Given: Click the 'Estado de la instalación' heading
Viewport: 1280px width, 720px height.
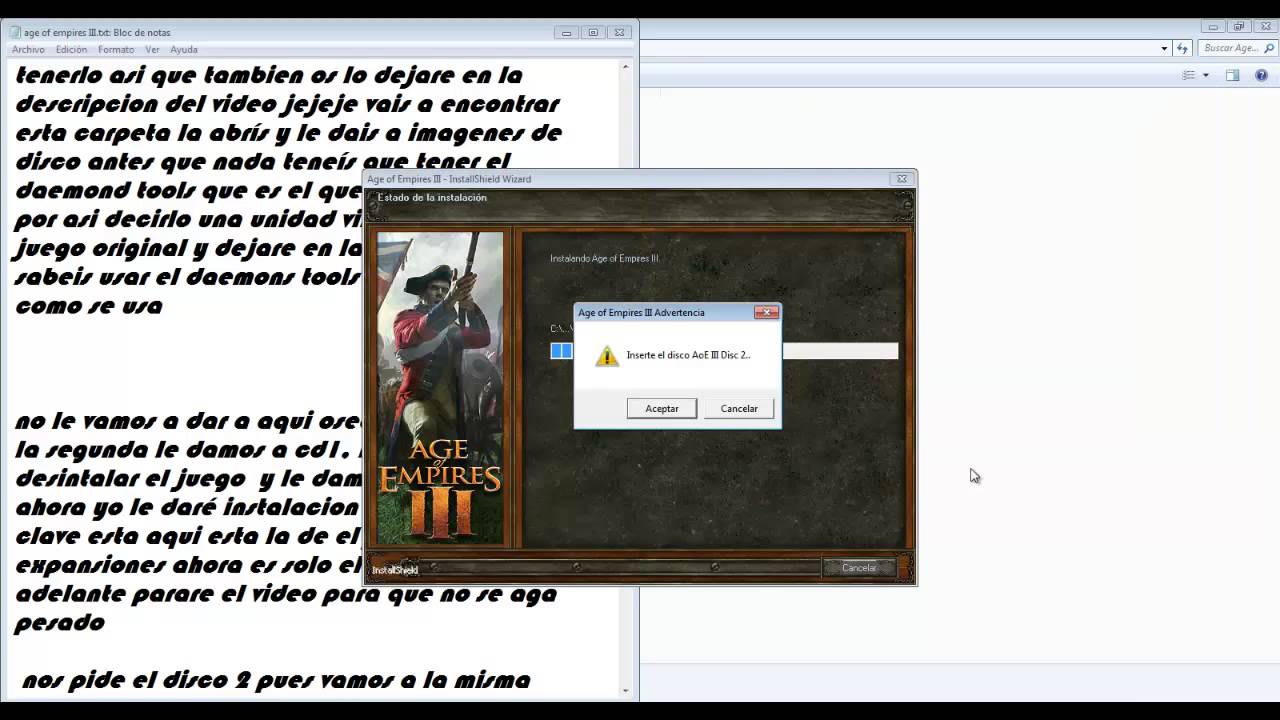Looking at the screenshot, I should tap(432, 198).
